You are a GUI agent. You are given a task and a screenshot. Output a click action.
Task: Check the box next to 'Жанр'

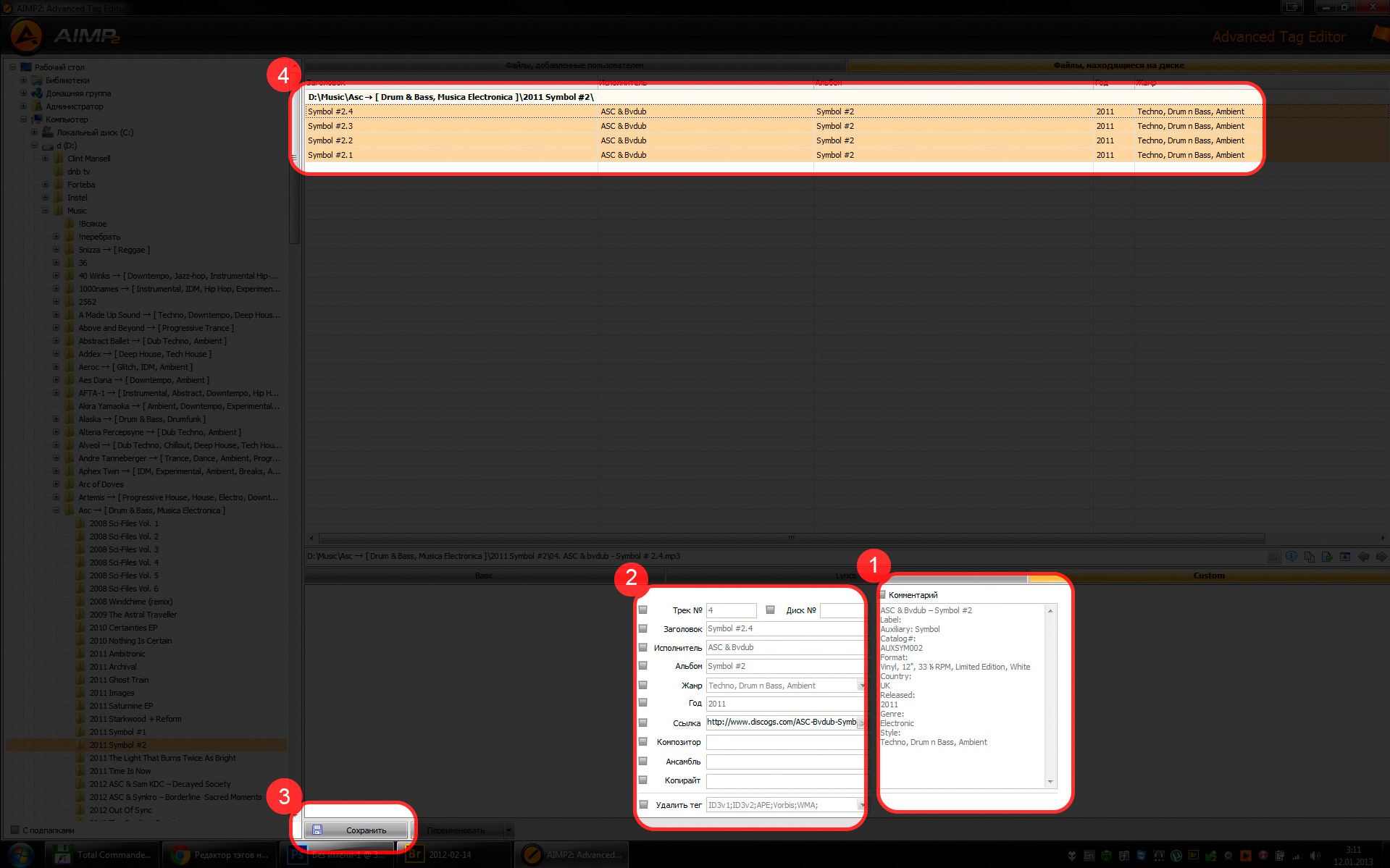[642, 685]
